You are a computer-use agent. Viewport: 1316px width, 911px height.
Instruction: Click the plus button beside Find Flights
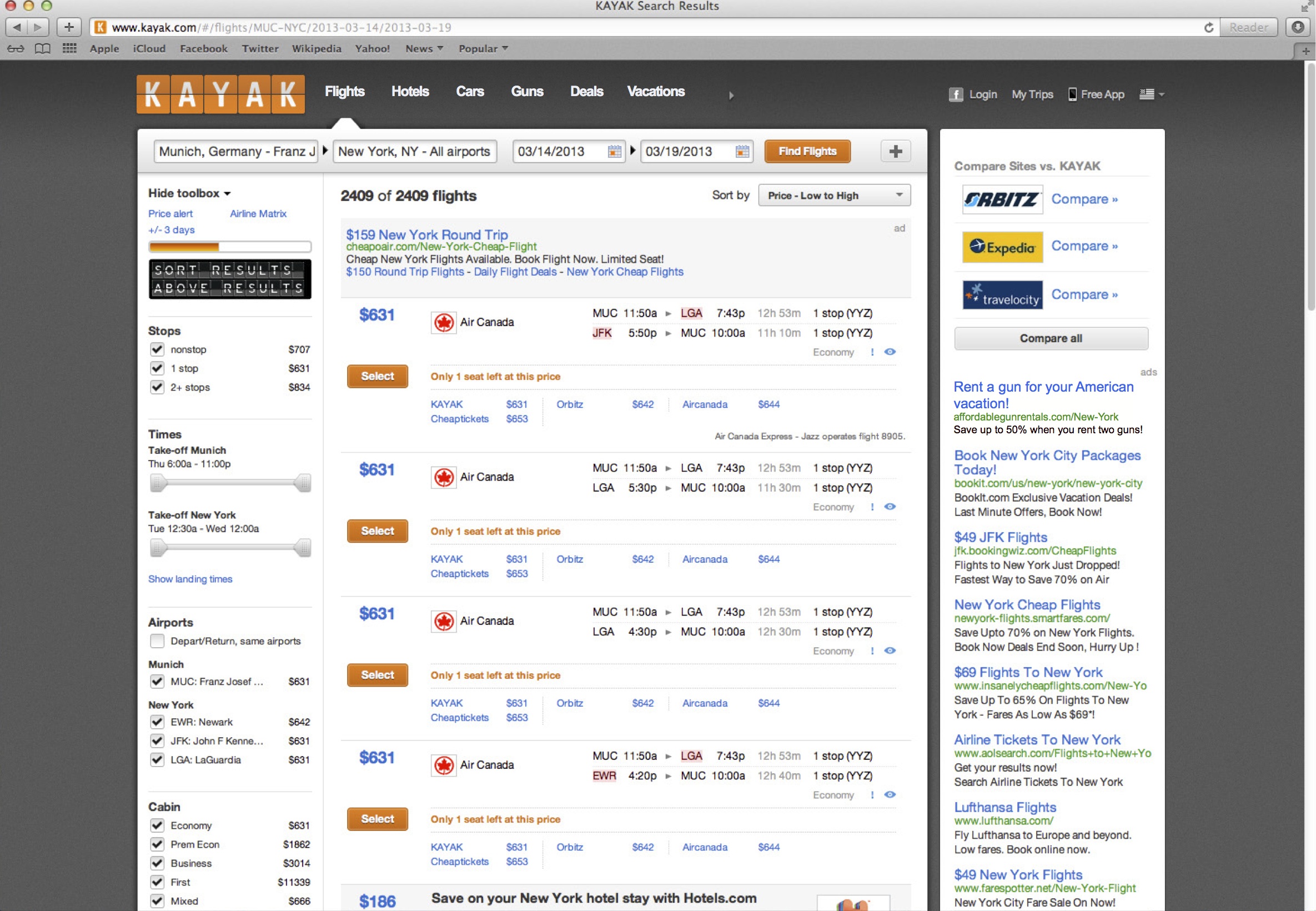(x=895, y=151)
